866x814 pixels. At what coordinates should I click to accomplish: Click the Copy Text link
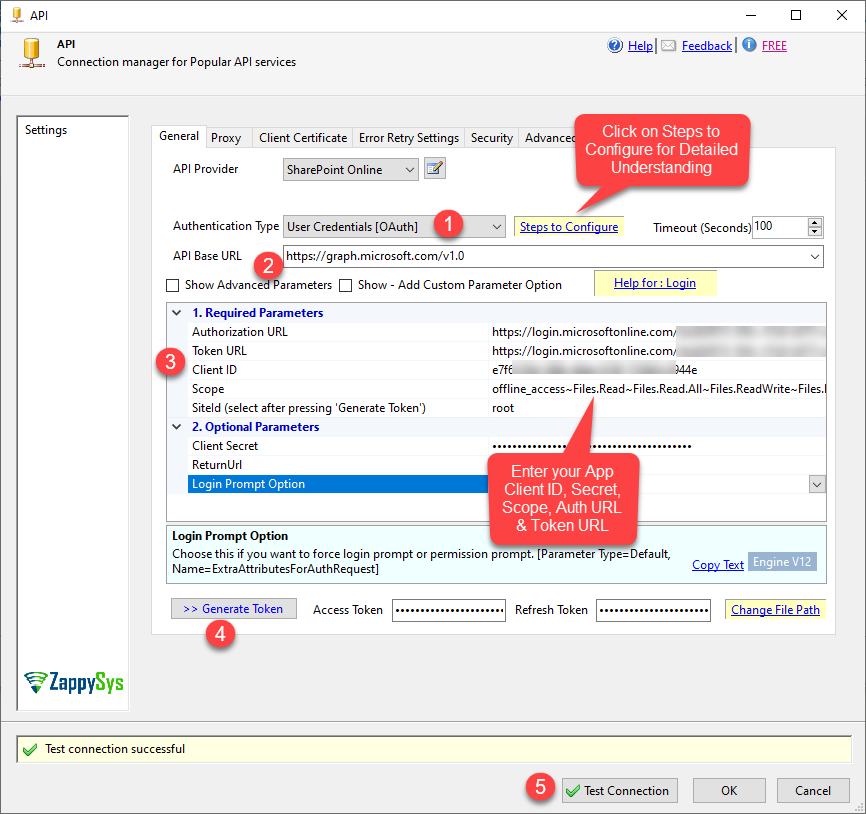(x=718, y=564)
